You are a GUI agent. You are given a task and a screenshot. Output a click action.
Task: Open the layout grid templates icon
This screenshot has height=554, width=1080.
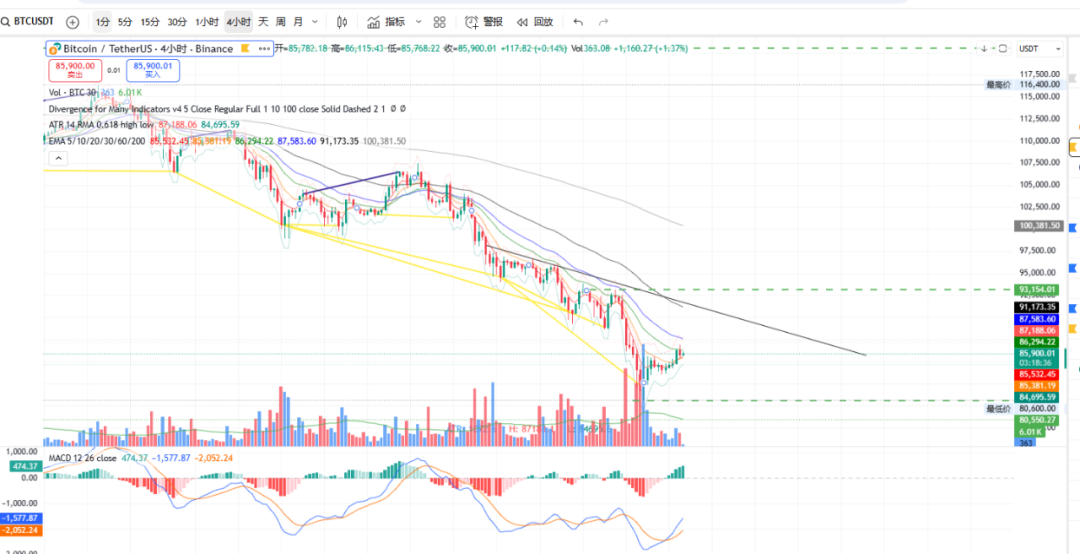(x=440, y=21)
